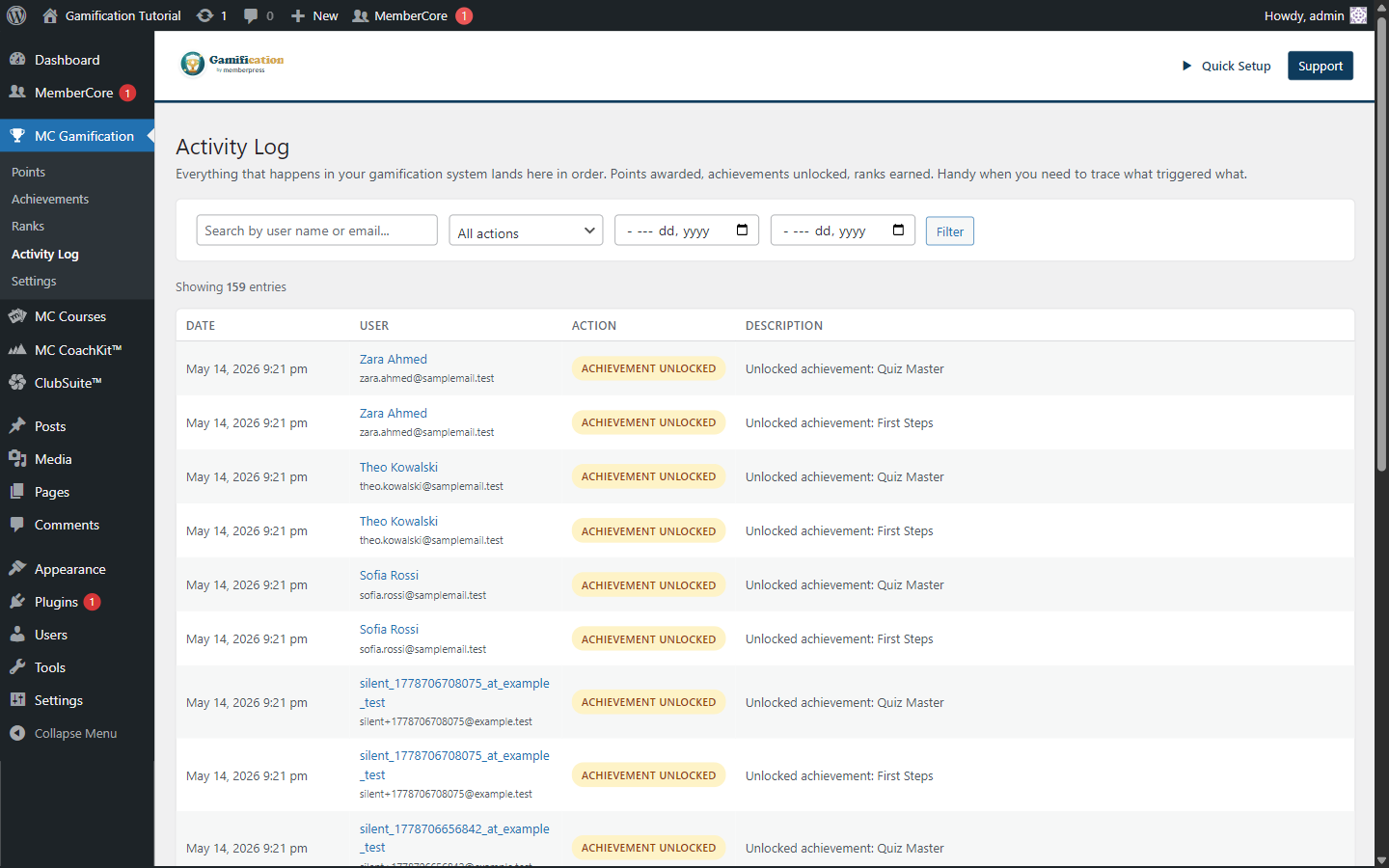This screenshot has width=1389, height=868.
Task: Open silent_1778706708075 user link, Quiz Master row
Action: pyautogui.click(x=454, y=692)
